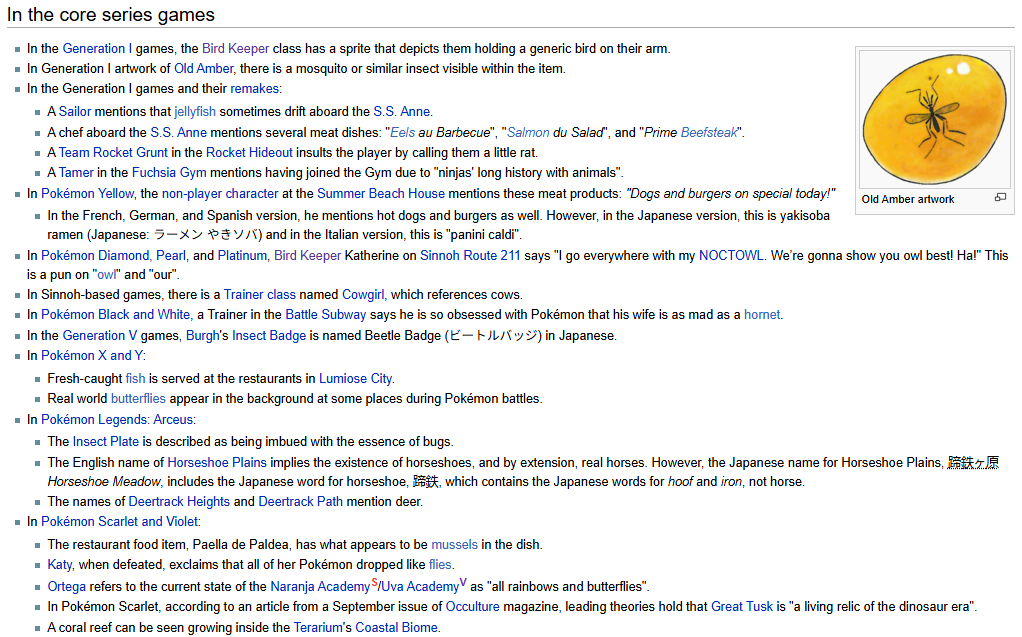Go to Horseshoe Plains link
Image resolution: width=1022 pixels, height=637 pixels.
point(217,463)
